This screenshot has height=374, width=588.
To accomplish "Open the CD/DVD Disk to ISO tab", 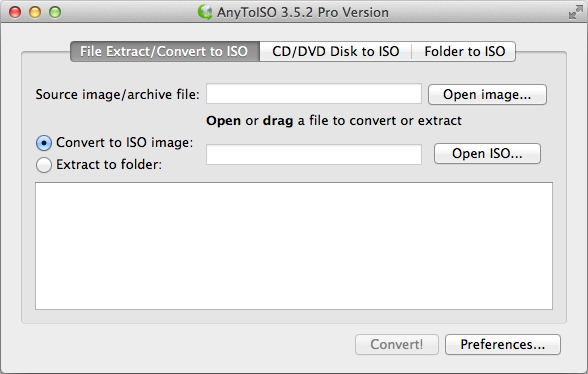I will click(336, 51).
